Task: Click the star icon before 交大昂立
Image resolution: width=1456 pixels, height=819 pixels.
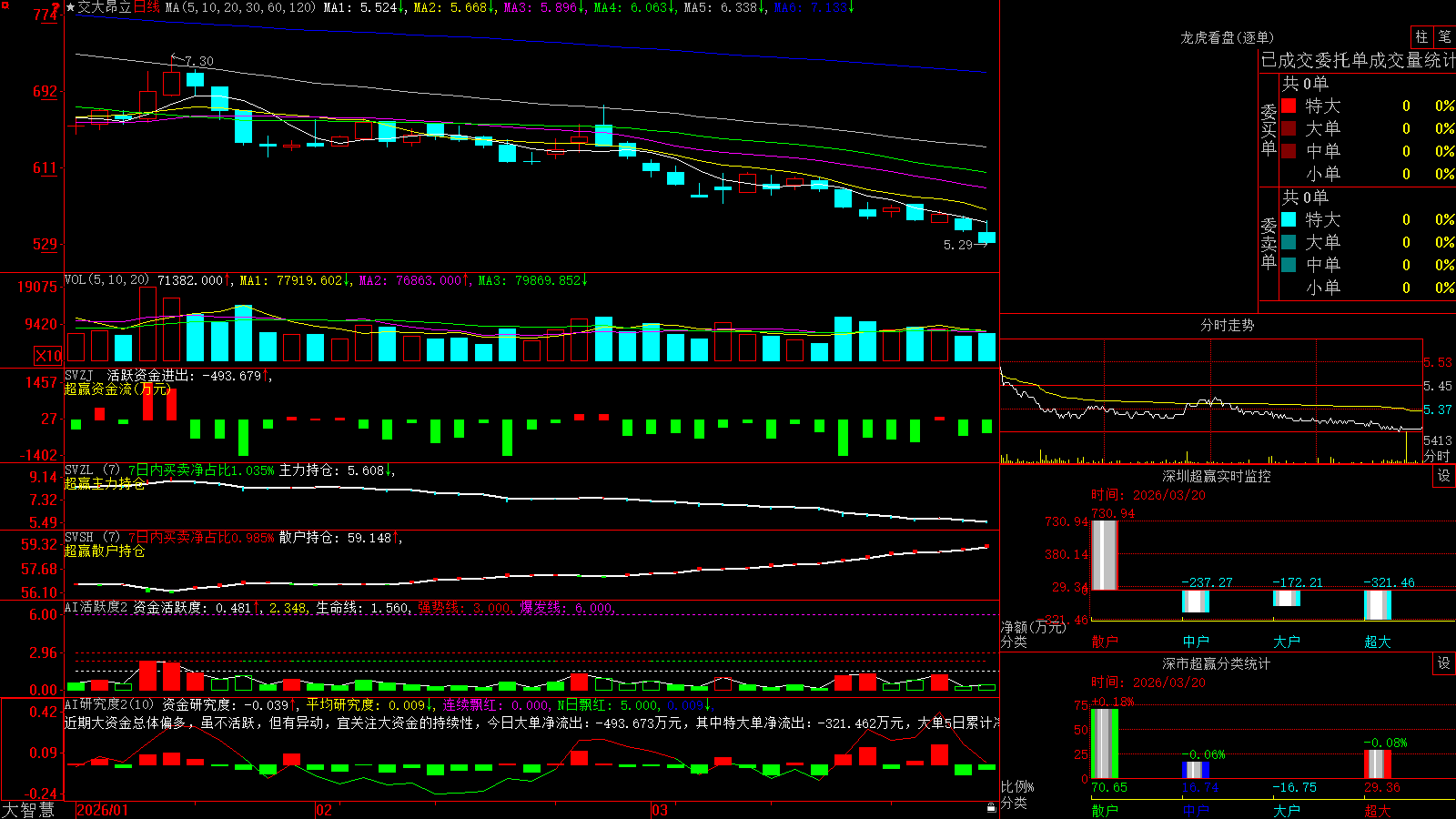Action: [x=70, y=7]
